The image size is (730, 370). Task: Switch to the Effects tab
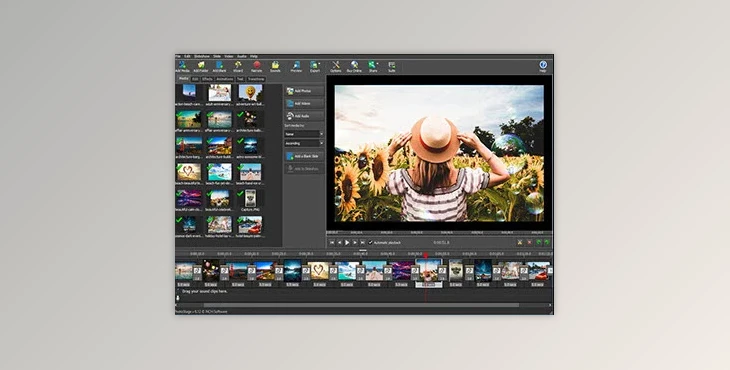[207, 79]
